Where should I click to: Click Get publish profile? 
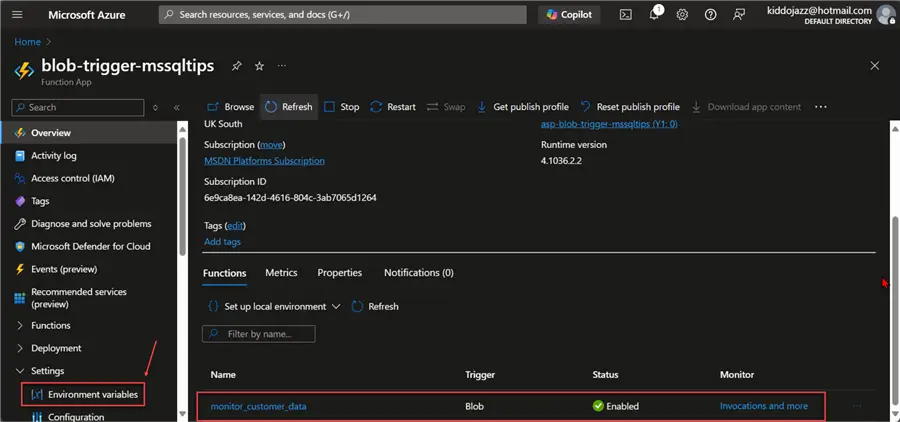tap(523, 107)
